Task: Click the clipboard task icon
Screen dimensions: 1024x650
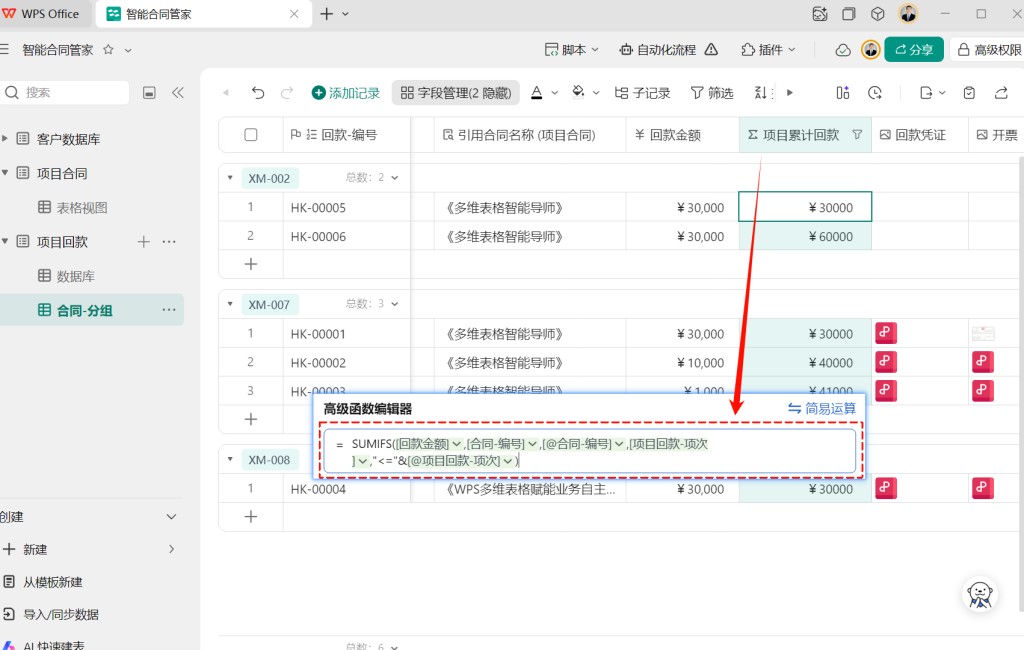Action: click(969, 93)
